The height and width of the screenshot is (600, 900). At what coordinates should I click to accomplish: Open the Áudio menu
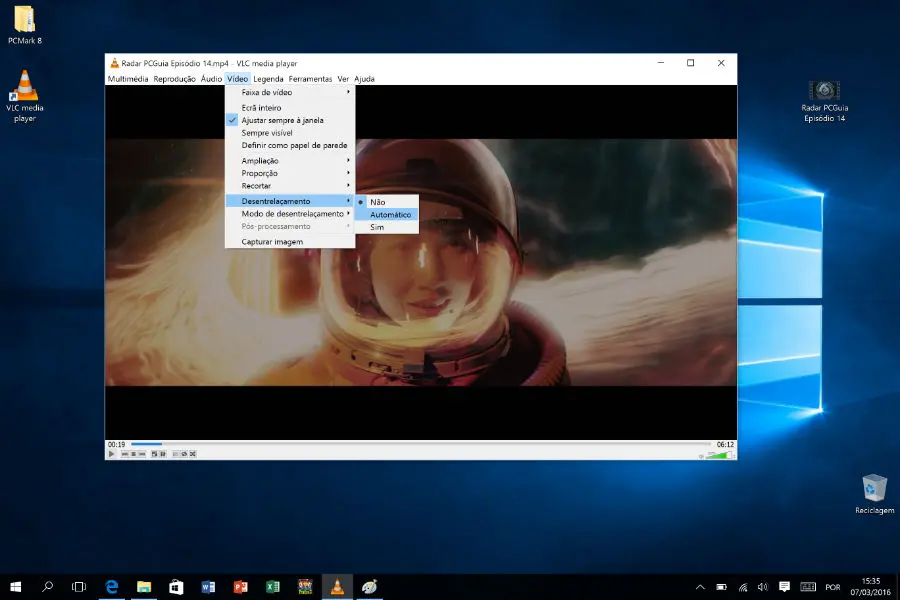coord(211,79)
